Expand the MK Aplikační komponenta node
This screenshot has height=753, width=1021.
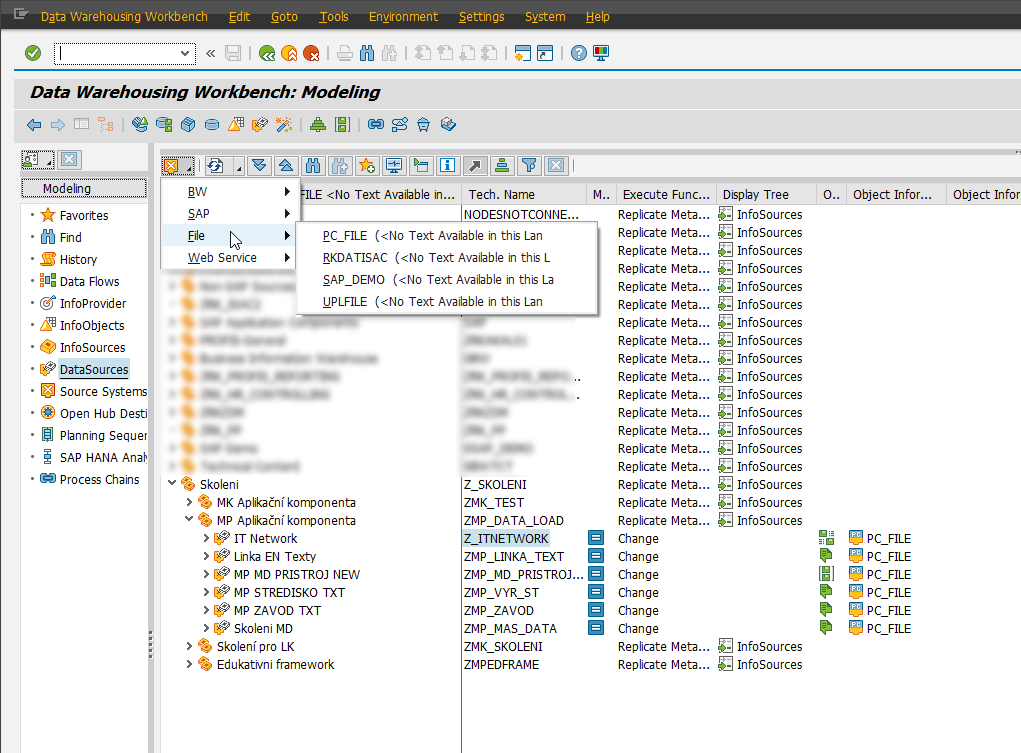190,503
